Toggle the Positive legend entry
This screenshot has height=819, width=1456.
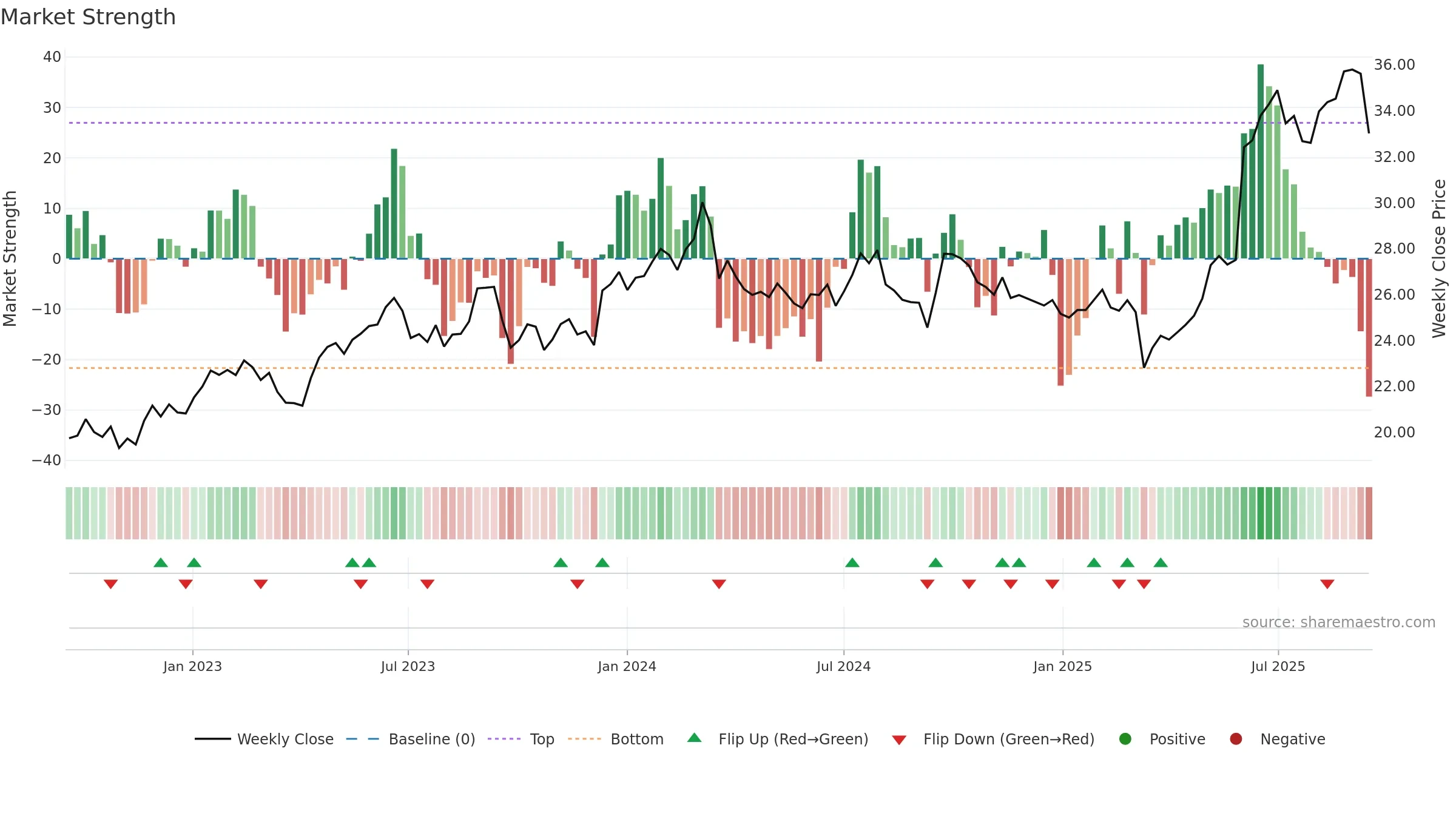pos(1162,739)
